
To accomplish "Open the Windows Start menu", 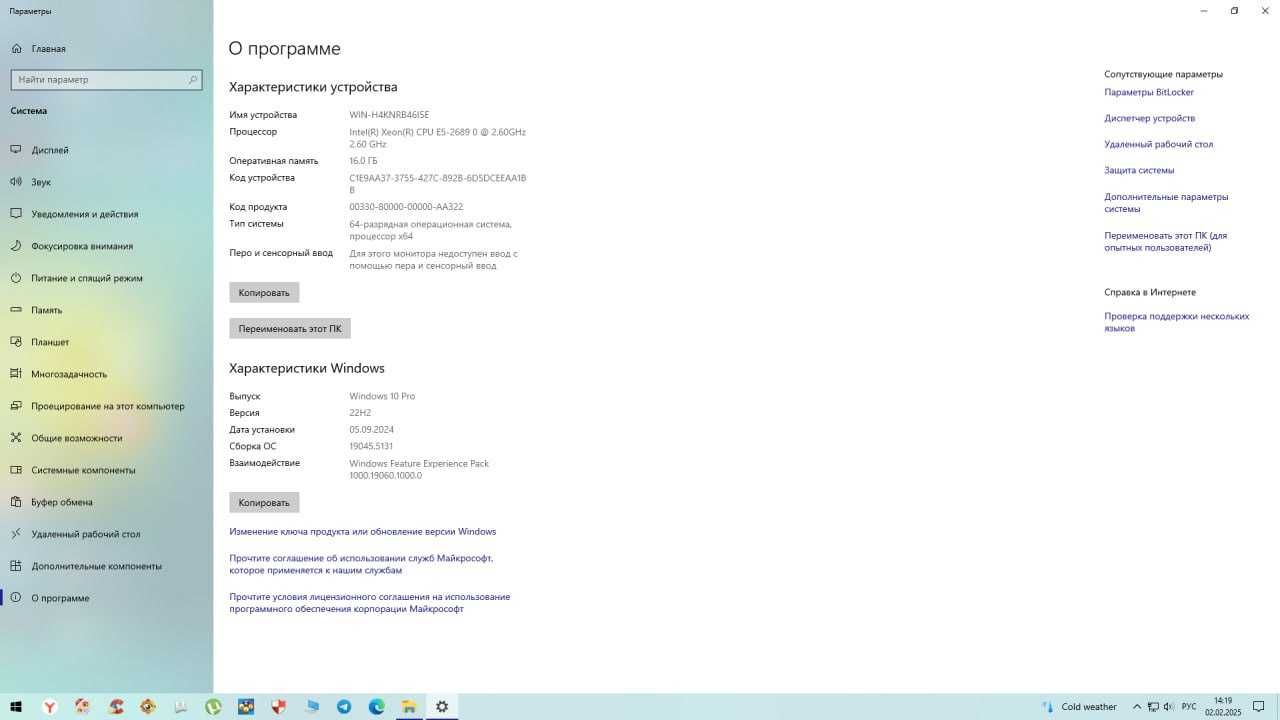I will click(x=16, y=707).
